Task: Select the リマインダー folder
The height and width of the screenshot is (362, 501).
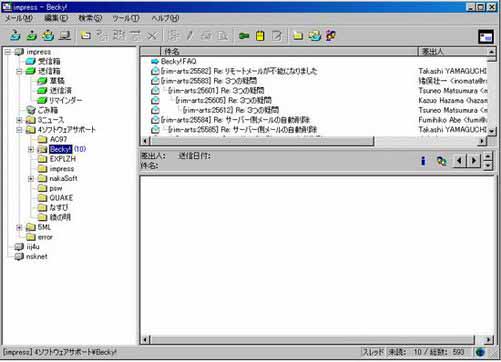Action: [x=66, y=100]
